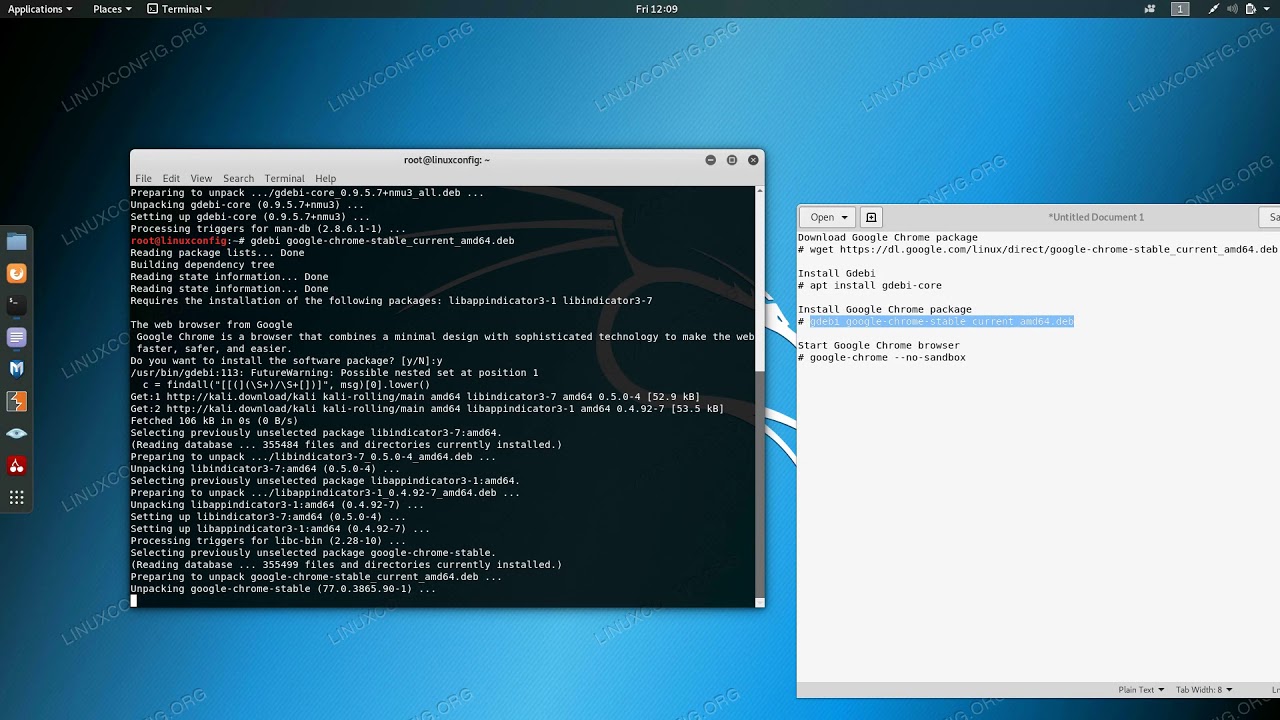Minimize the terminal window
This screenshot has height=720, width=1280.
click(711, 160)
